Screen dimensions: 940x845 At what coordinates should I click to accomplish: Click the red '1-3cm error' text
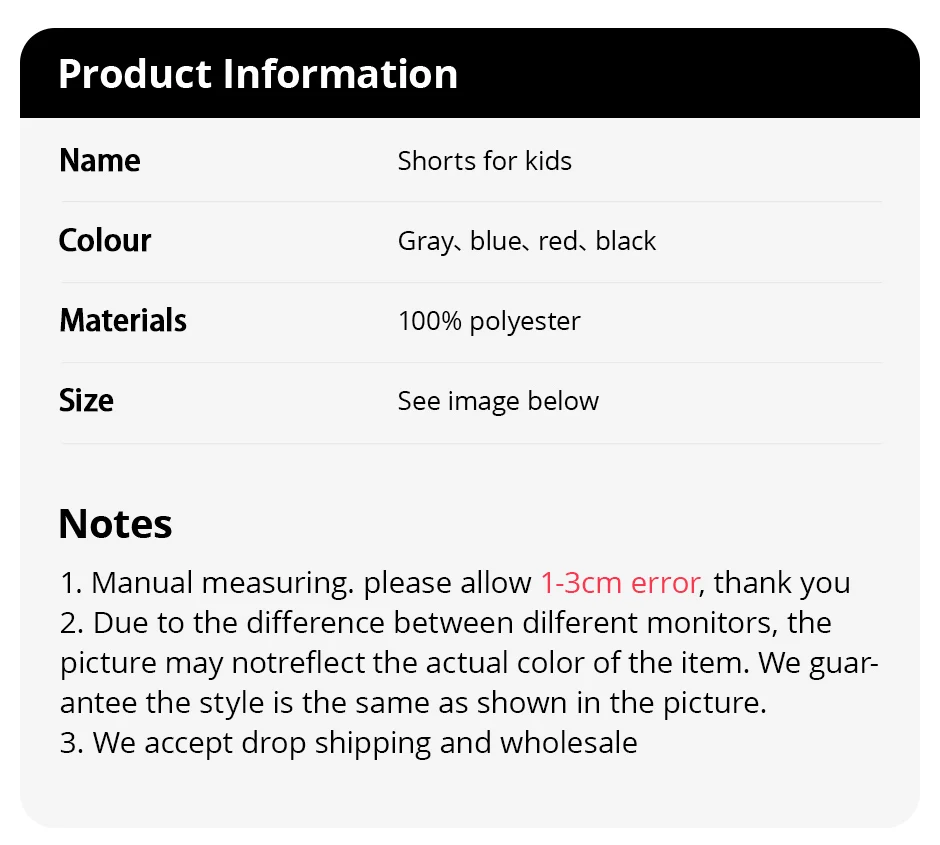click(619, 583)
